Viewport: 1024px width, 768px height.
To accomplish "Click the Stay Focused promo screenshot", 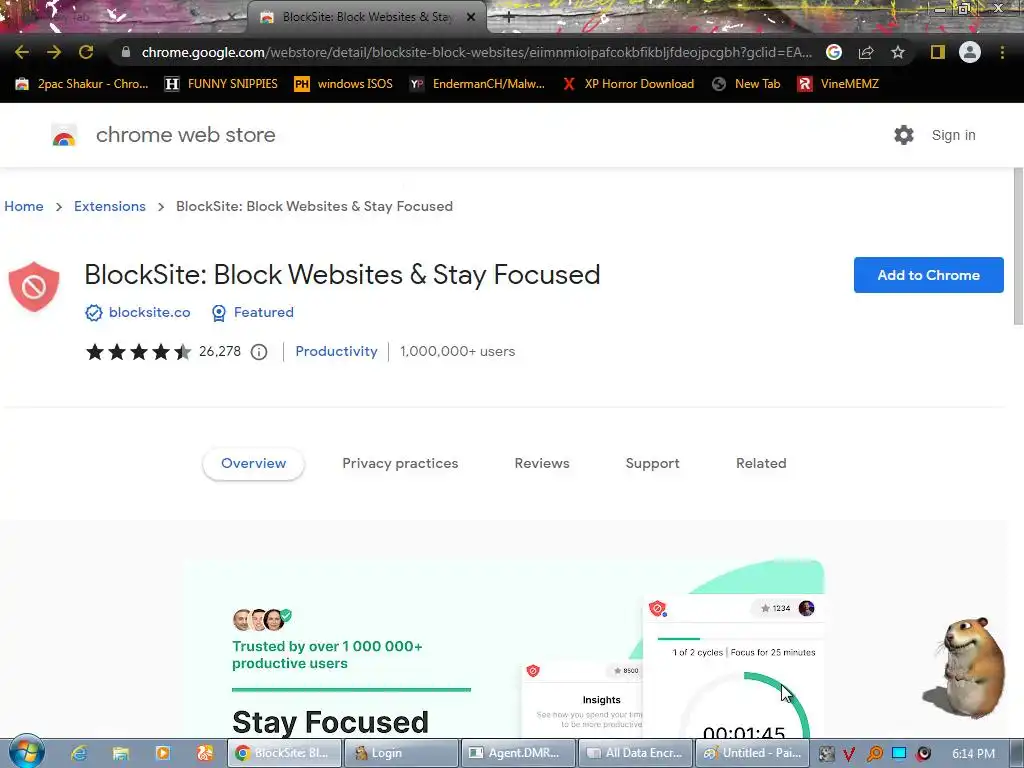I will 504,648.
